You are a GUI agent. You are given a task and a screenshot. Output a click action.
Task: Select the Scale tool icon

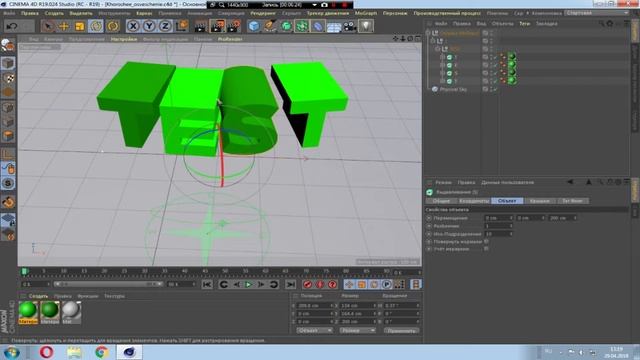pos(80,26)
